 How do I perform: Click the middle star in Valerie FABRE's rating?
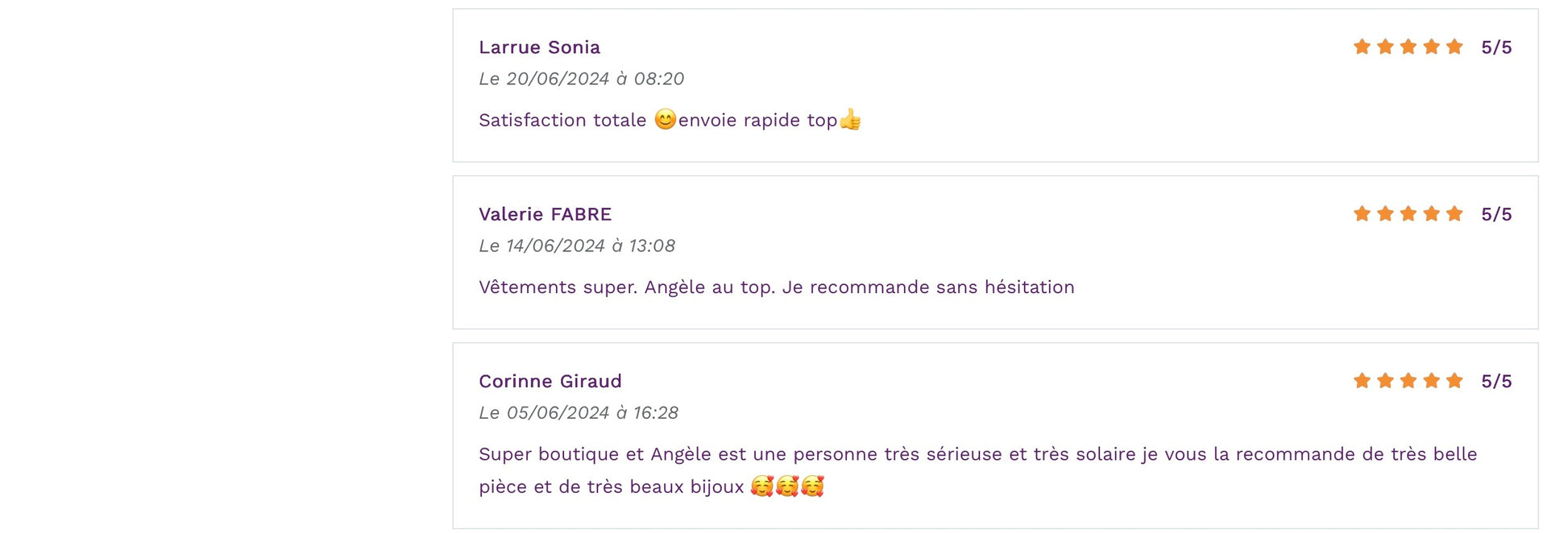(1408, 213)
